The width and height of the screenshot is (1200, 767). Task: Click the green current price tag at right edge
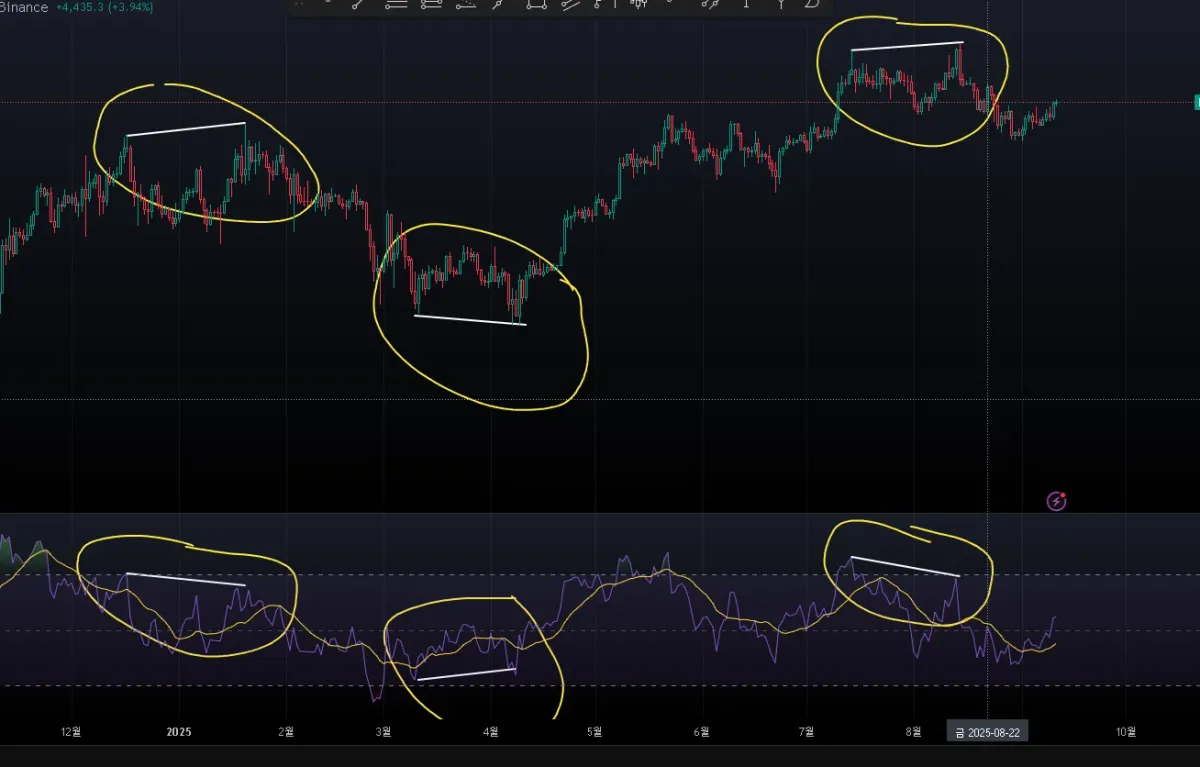(x=1197, y=102)
